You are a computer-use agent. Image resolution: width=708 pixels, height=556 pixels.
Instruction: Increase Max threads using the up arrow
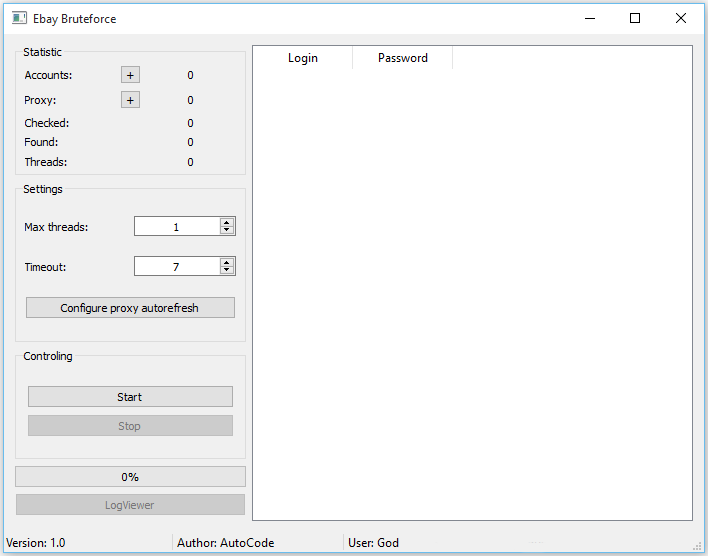point(227,223)
